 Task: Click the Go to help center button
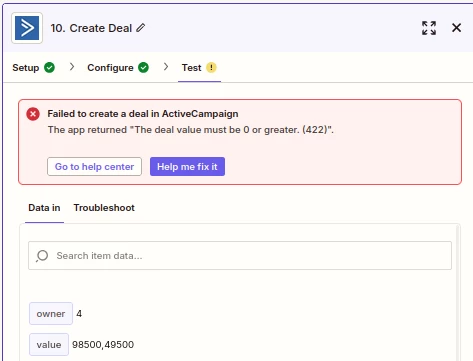tap(94, 166)
